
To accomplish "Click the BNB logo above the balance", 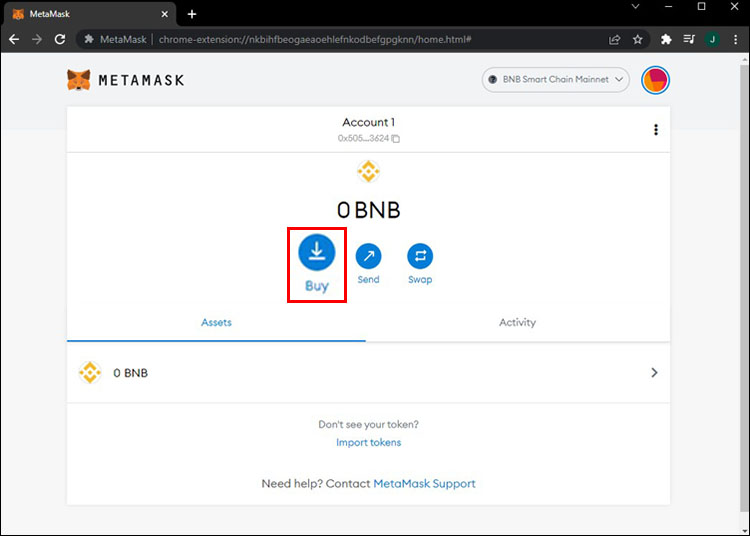I will pos(368,172).
